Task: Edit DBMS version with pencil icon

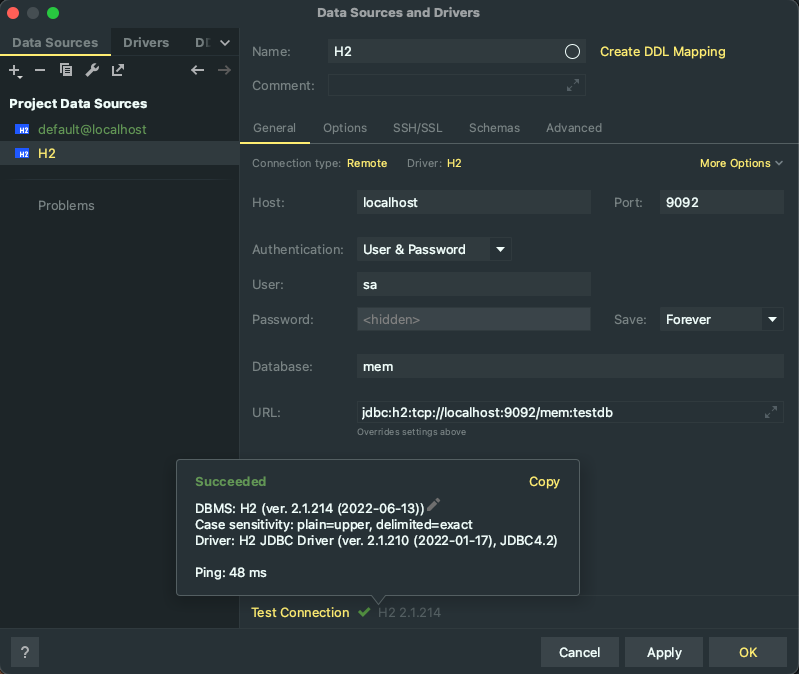Action: (x=433, y=505)
